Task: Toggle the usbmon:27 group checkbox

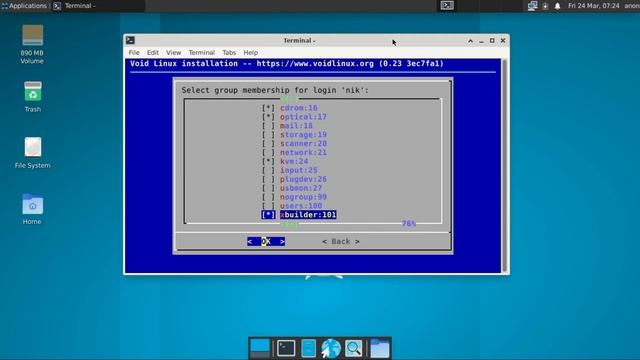Action: pos(268,188)
